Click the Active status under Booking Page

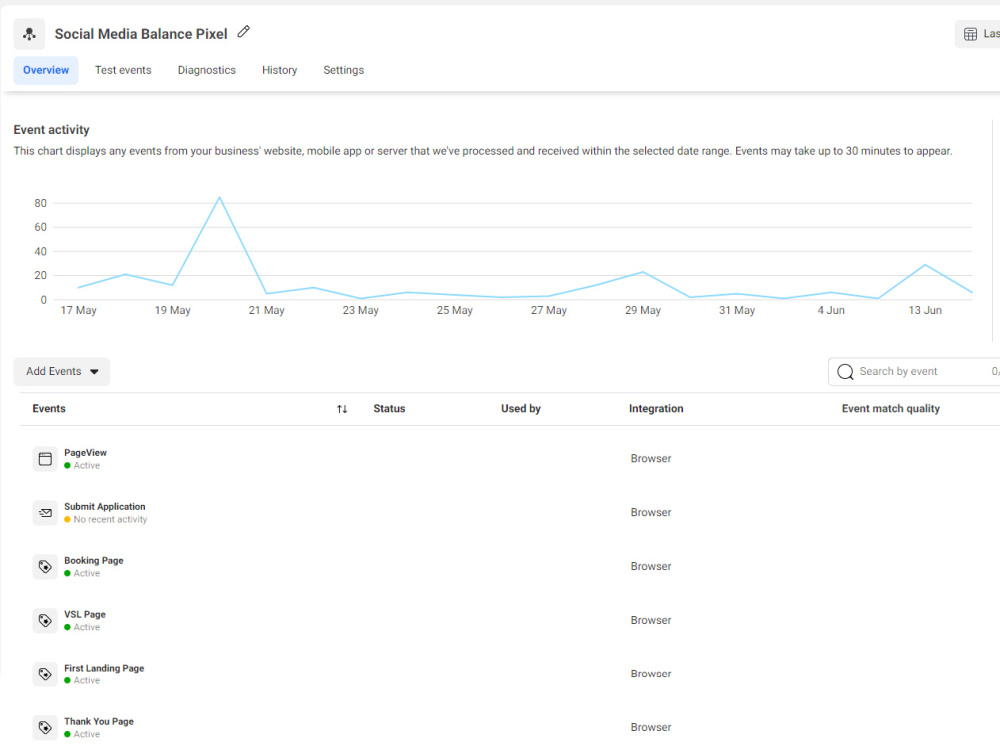86,573
